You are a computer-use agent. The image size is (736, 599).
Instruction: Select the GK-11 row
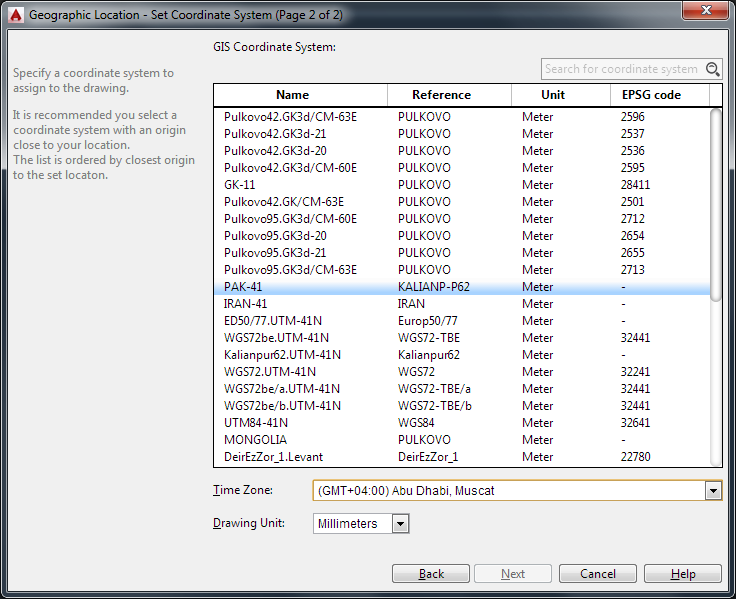(x=462, y=185)
